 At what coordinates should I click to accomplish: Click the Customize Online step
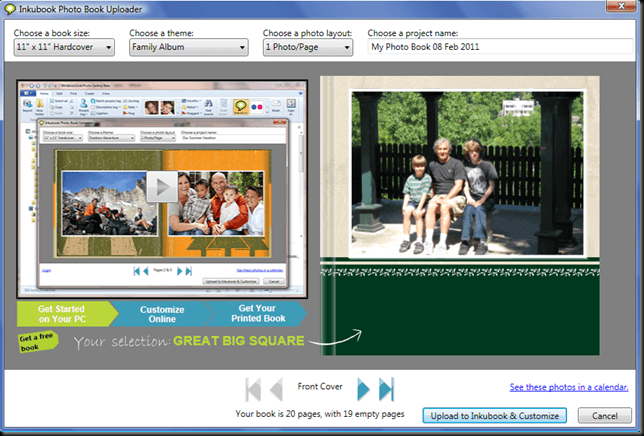162,314
